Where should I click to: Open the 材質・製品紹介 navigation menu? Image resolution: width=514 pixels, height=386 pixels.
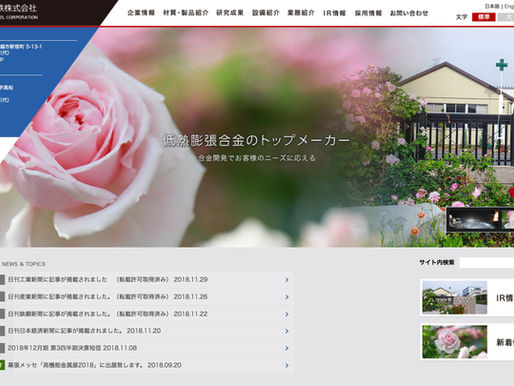pyautogui.click(x=186, y=13)
